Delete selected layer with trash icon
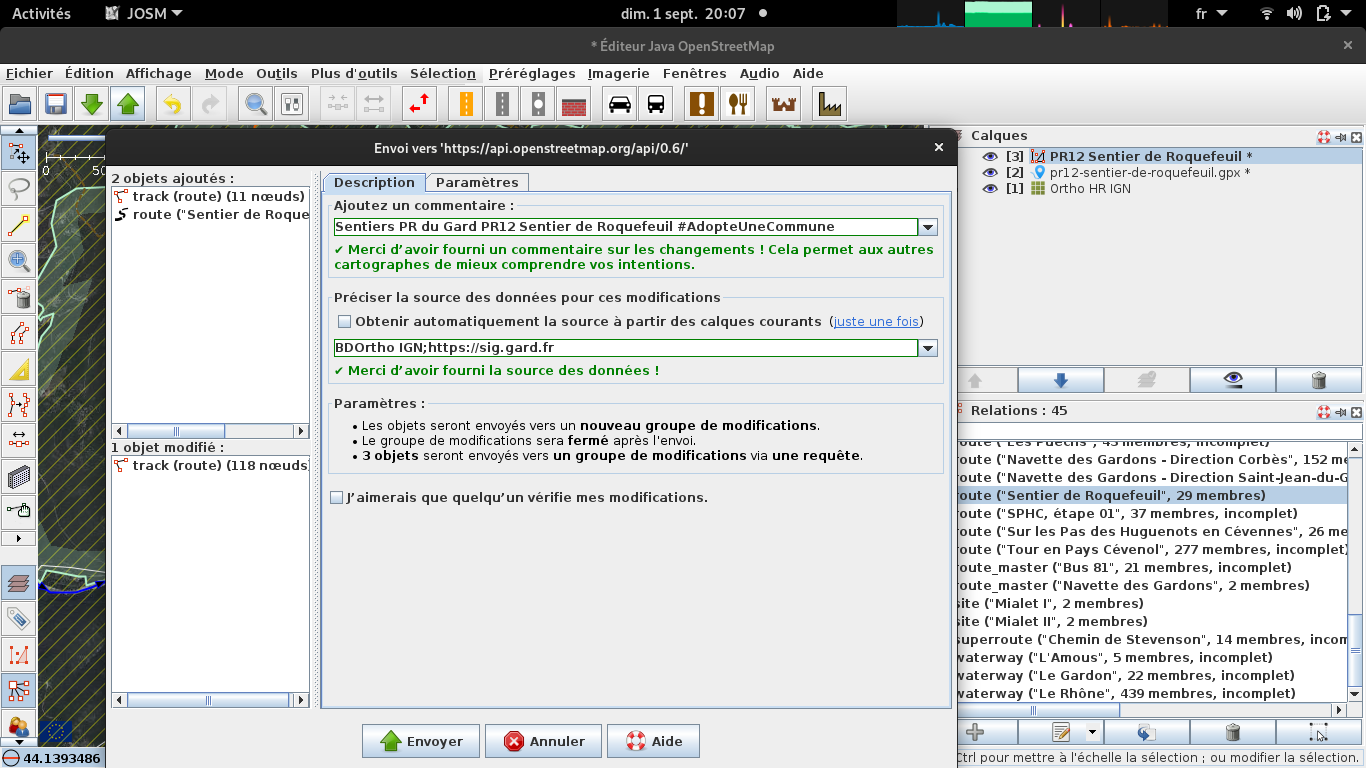 [x=1318, y=380]
